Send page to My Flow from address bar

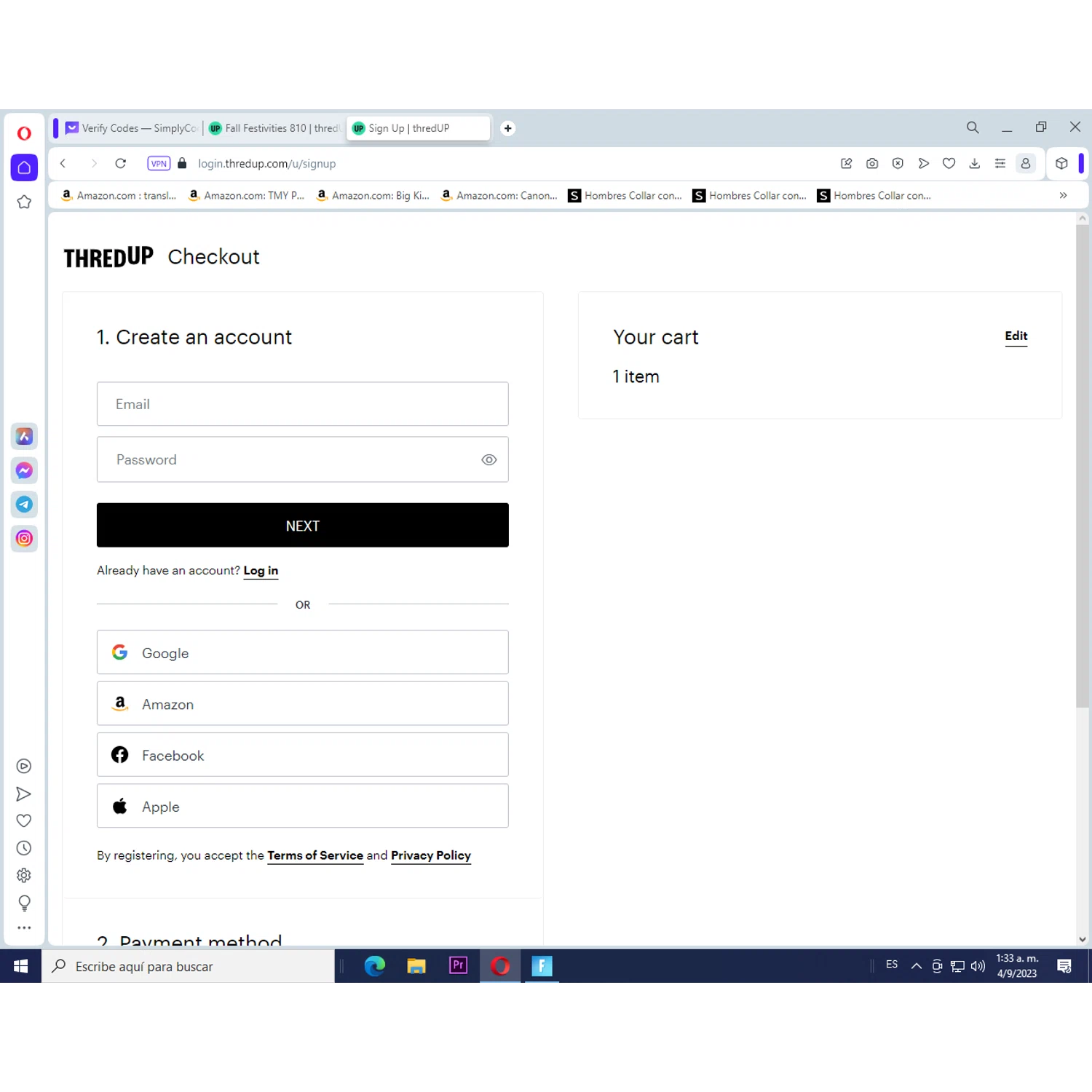coord(923,164)
